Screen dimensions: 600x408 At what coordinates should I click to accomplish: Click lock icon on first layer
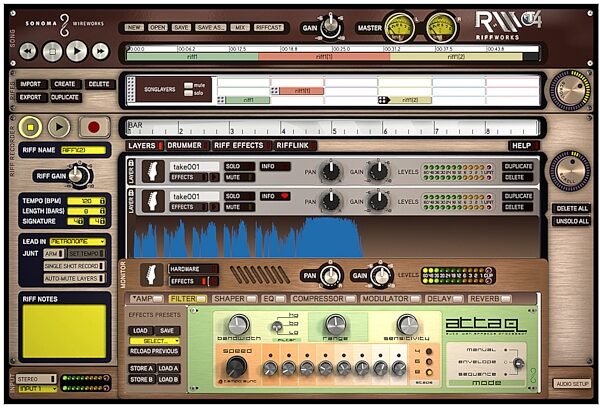[131, 163]
